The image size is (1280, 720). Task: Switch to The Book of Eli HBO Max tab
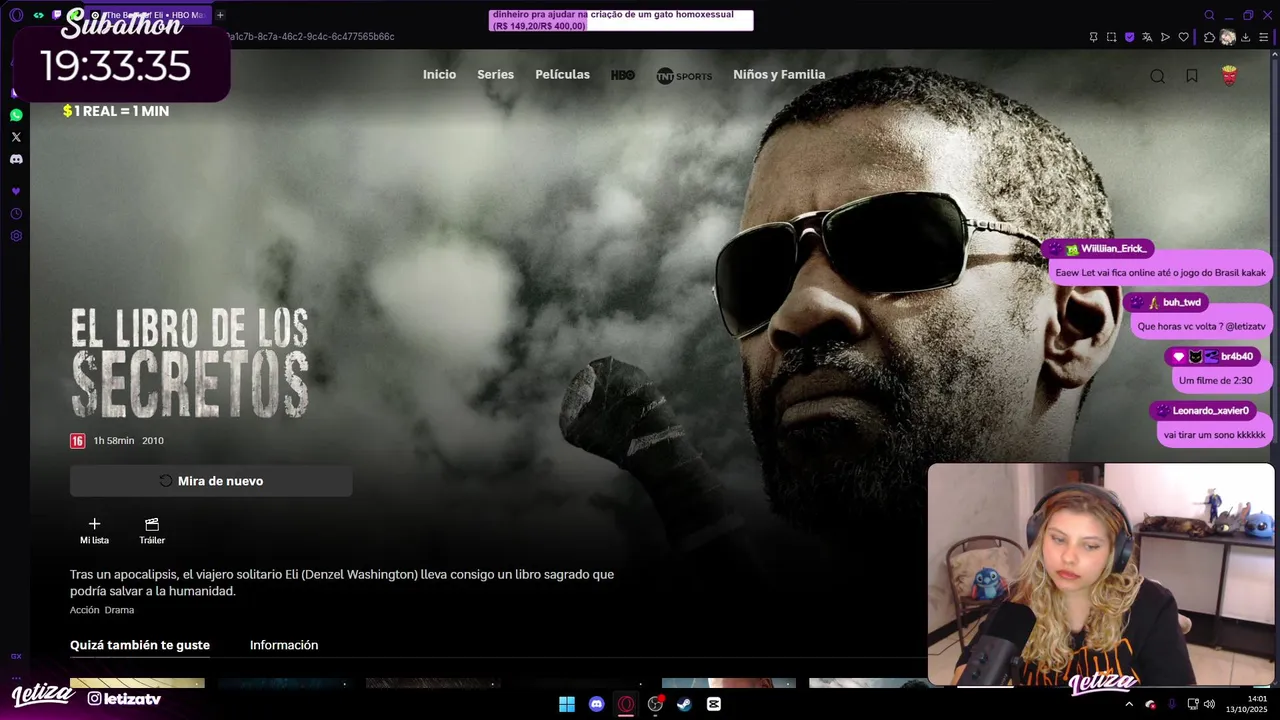(x=150, y=15)
